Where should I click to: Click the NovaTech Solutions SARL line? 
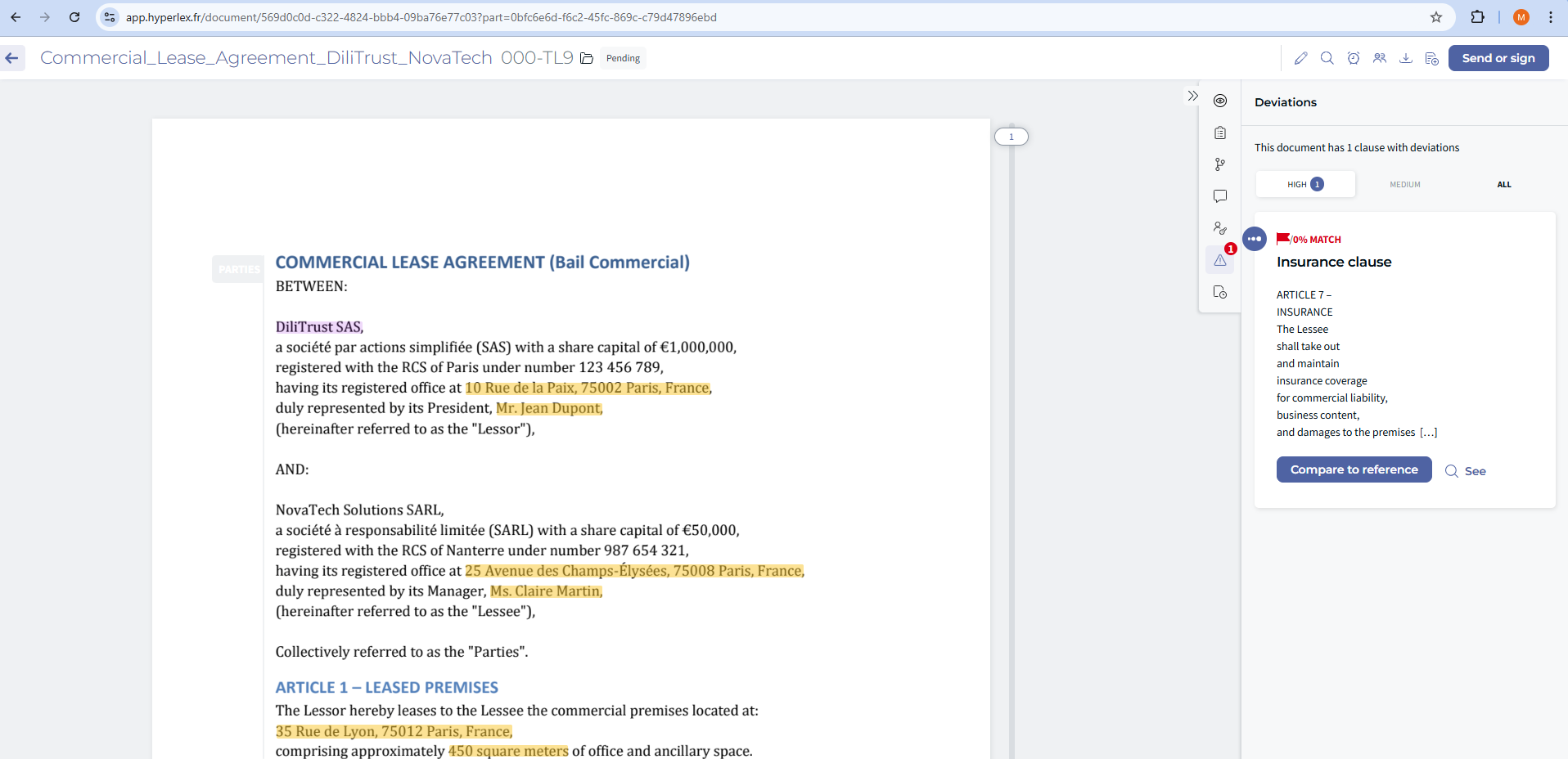(x=360, y=510)
